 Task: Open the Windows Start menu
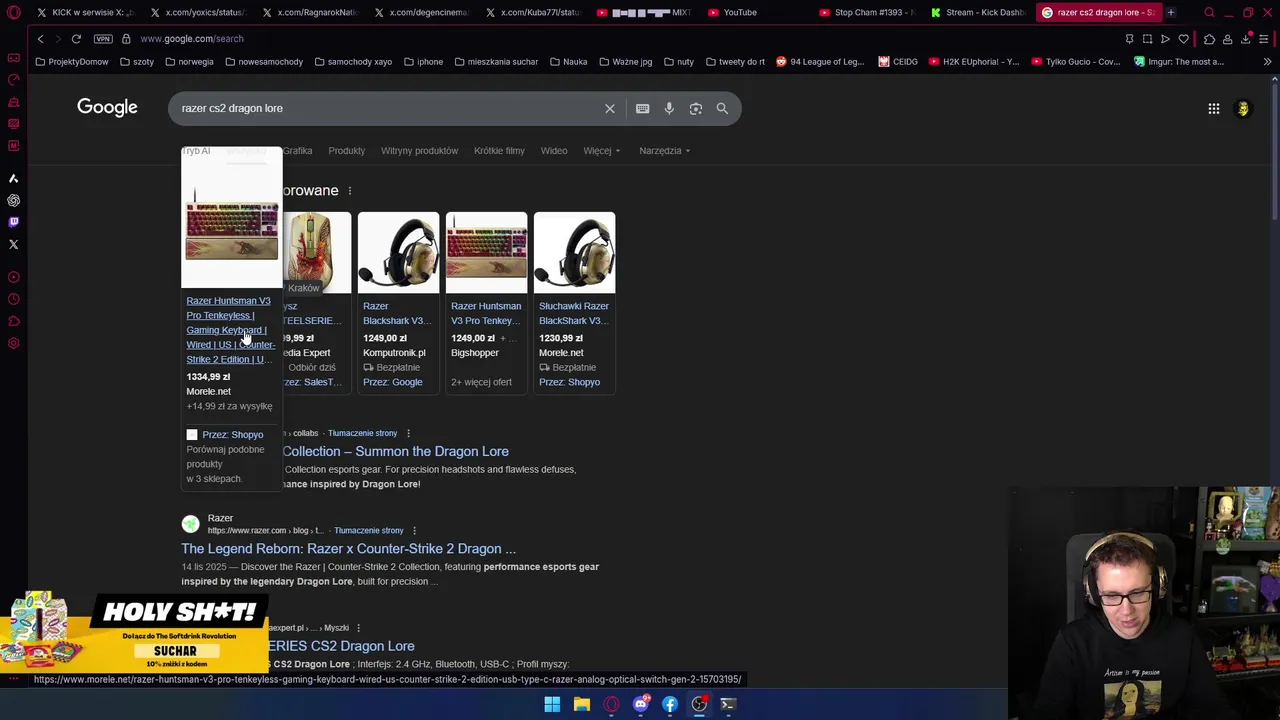552,704
